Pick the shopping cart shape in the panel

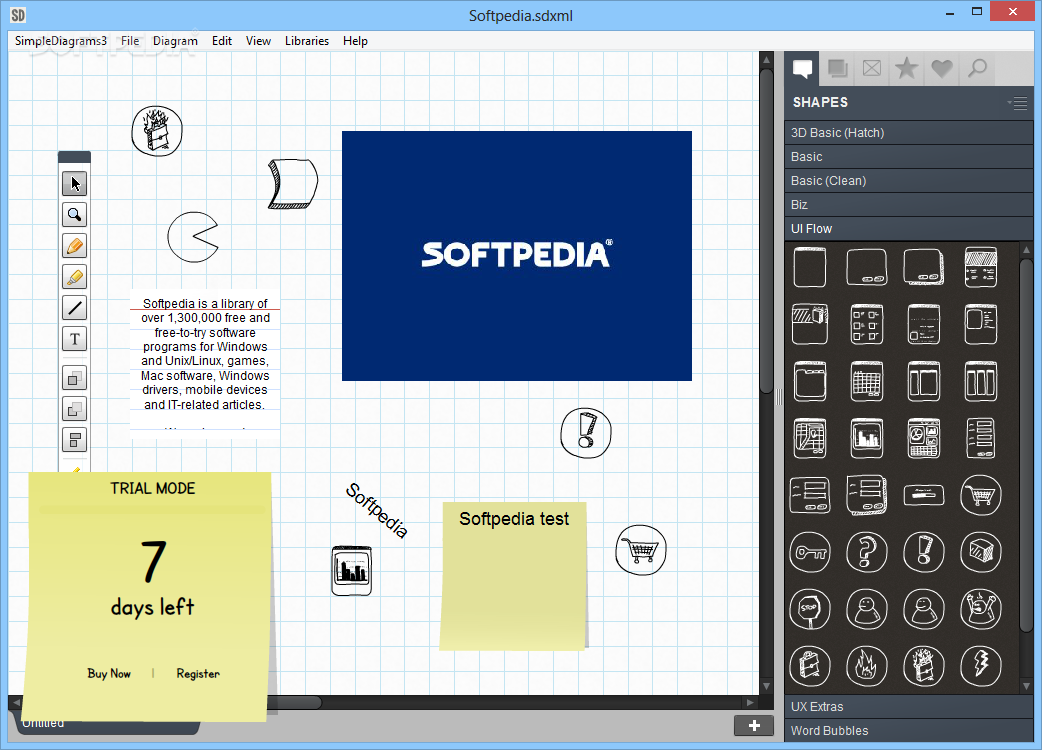[981, 495]
